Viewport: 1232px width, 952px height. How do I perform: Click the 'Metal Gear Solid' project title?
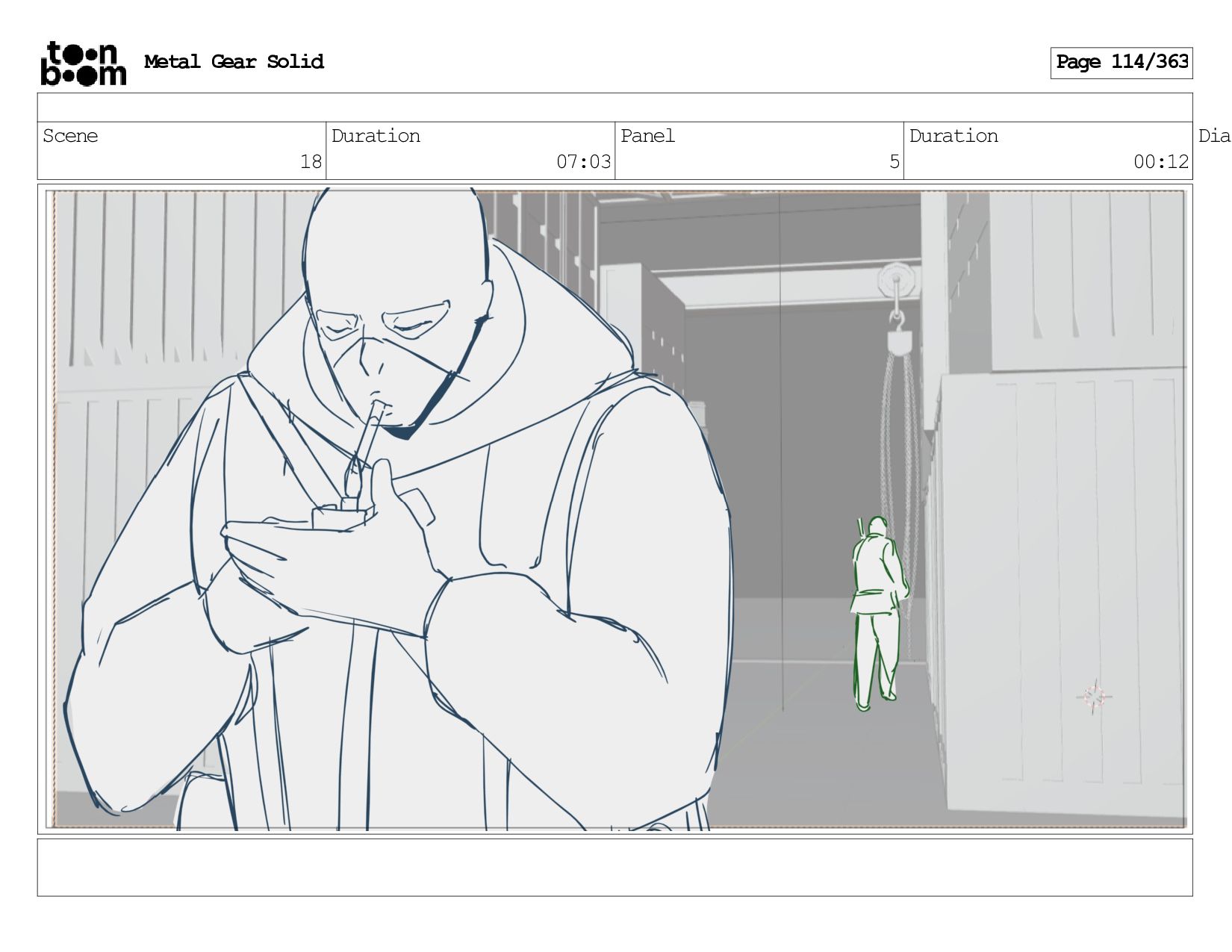pos(234,61)
